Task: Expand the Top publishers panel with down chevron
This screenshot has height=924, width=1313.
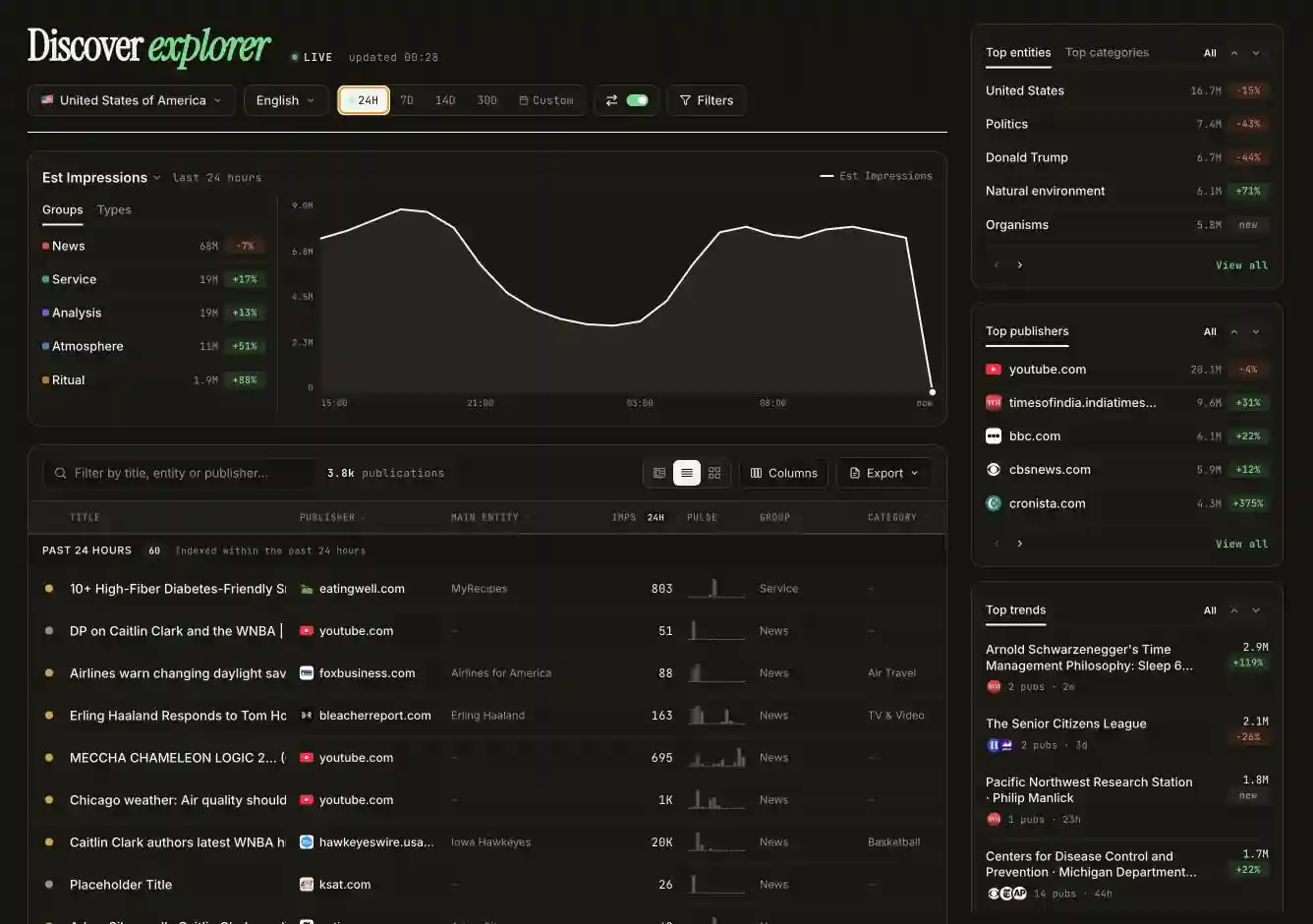Action: (1256, 332)
